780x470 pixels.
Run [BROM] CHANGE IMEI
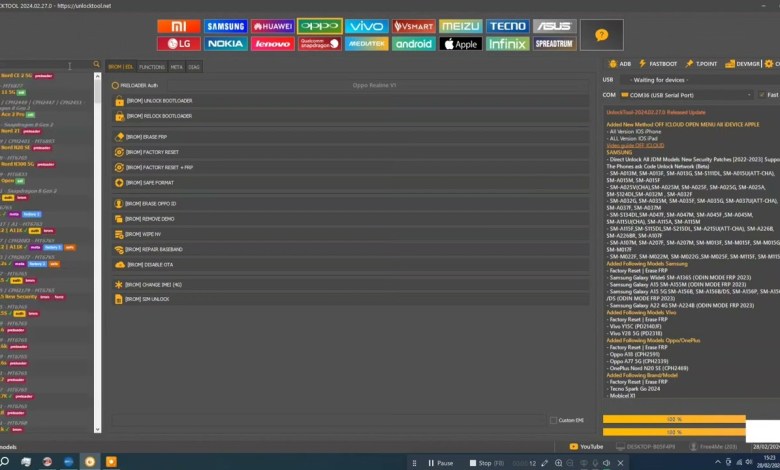coord(351,285)
